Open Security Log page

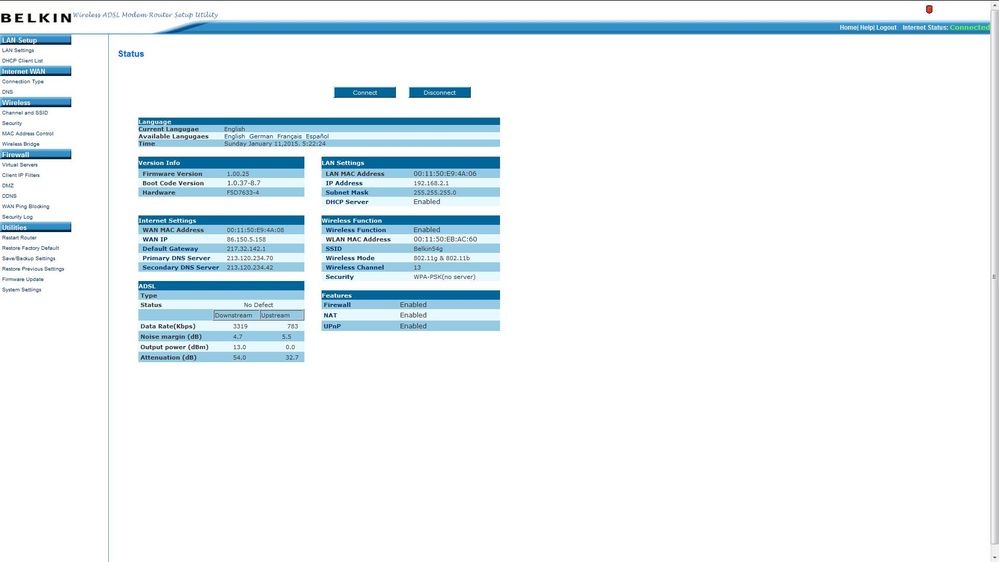[x=17, y=217]
